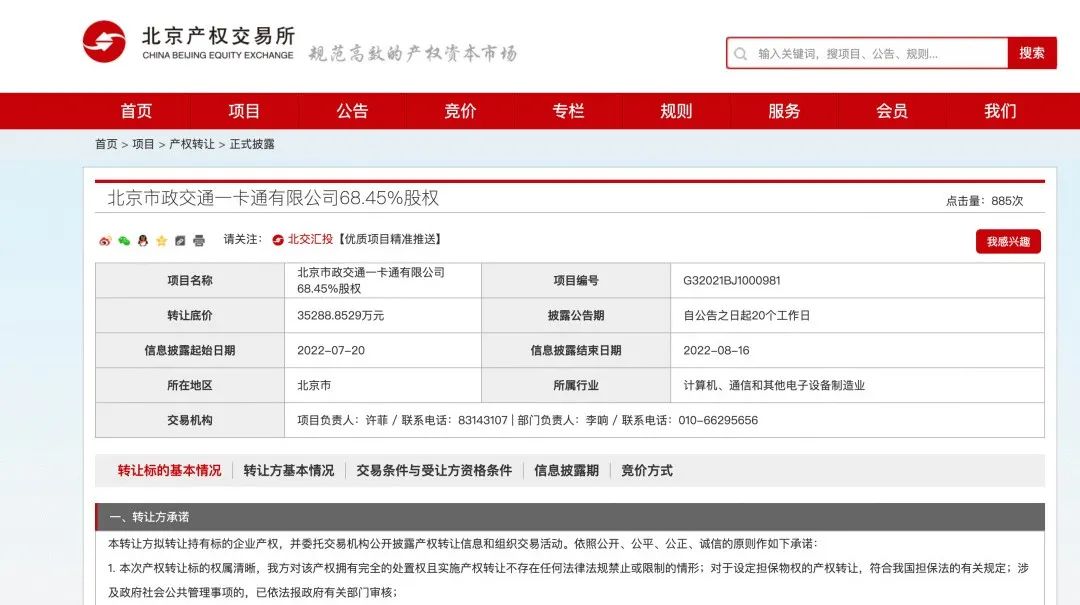
Task: Click disclosure start date 2022-07-20
Action: 331,350
